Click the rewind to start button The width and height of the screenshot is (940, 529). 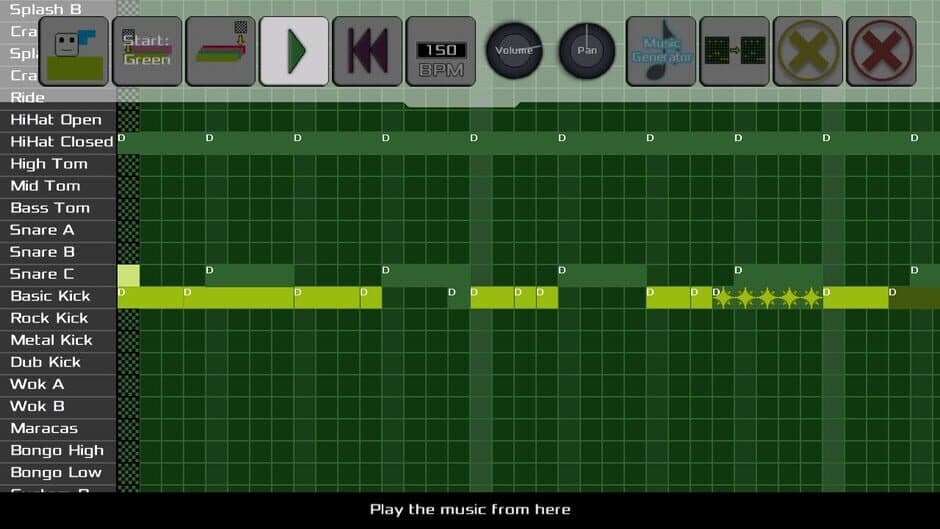(367, 51)
